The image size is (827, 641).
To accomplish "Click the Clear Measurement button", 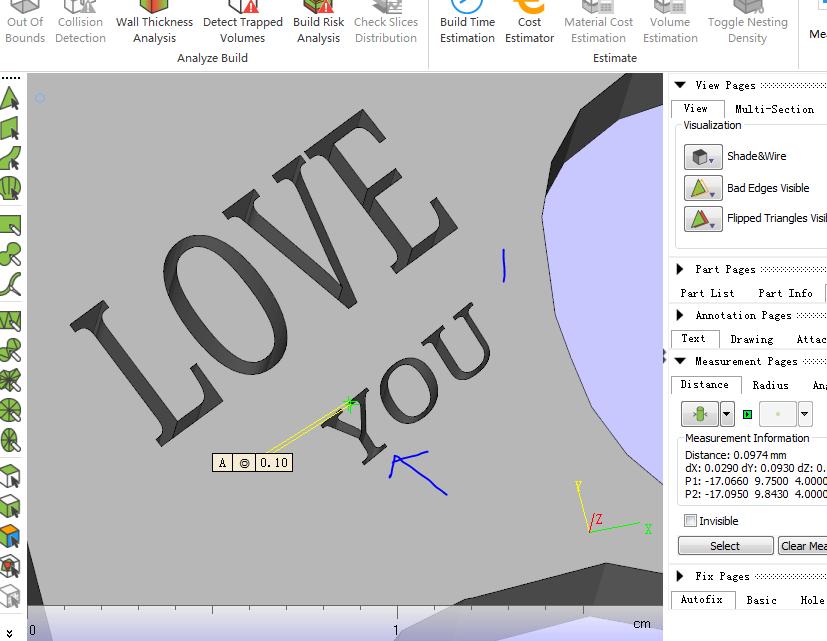I will [803, 546].
